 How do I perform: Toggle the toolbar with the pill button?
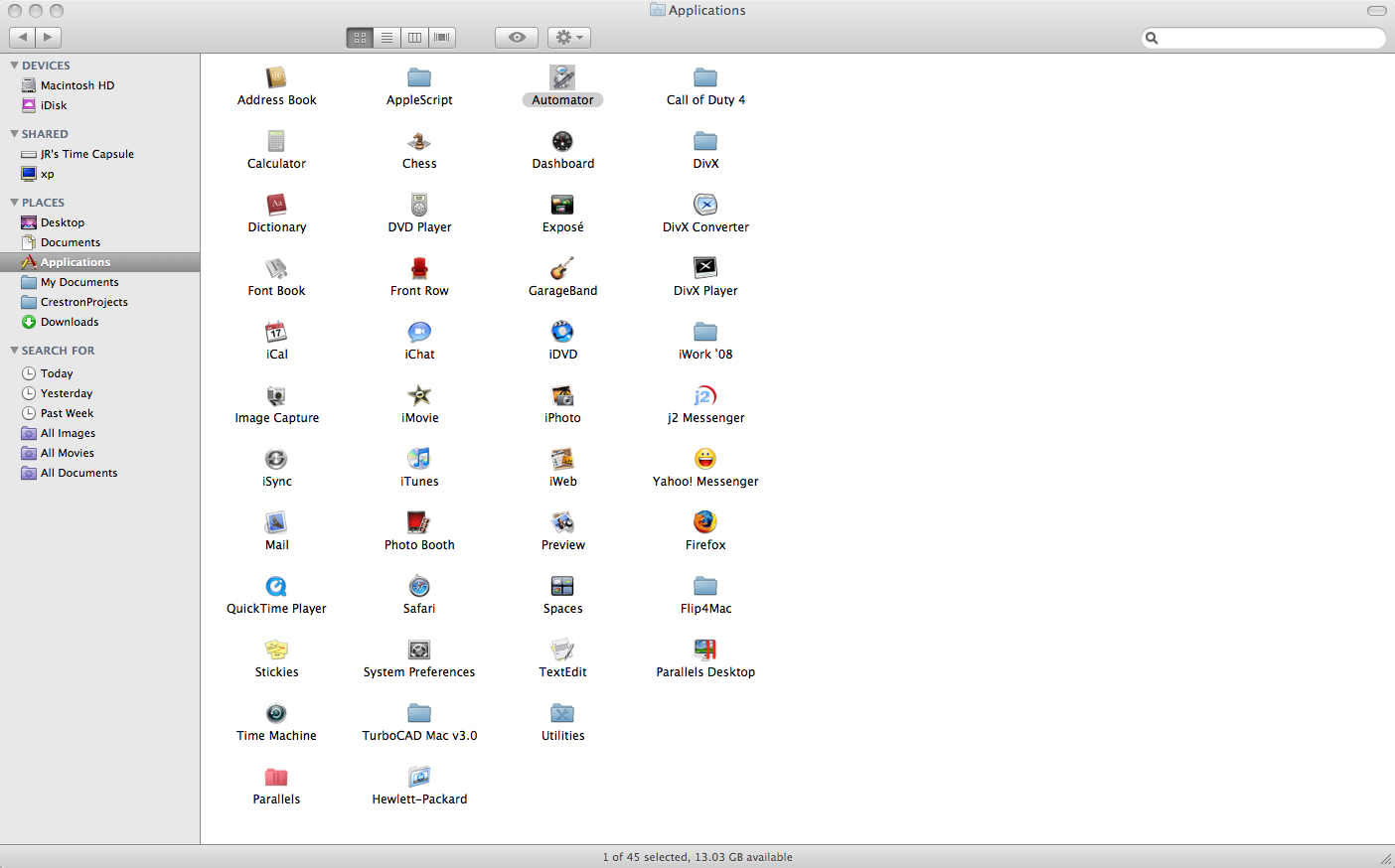coord(1376,10)
